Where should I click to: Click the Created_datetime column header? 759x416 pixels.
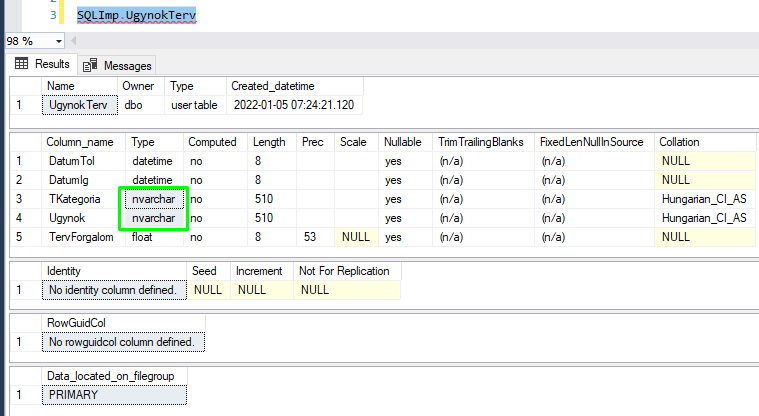tap(294, 86)
